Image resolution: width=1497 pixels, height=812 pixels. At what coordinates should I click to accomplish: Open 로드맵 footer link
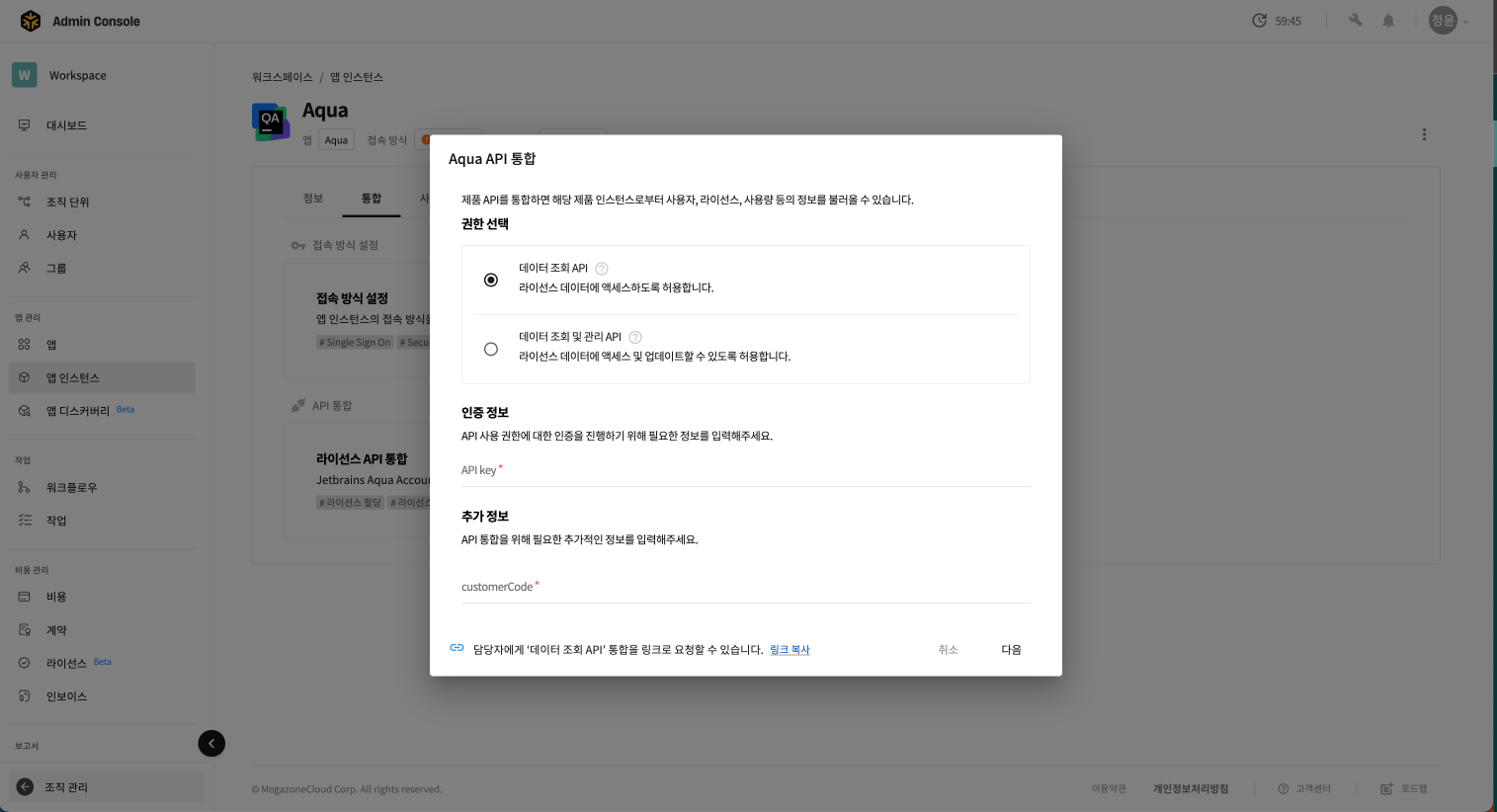click(x=1404, y=788)
